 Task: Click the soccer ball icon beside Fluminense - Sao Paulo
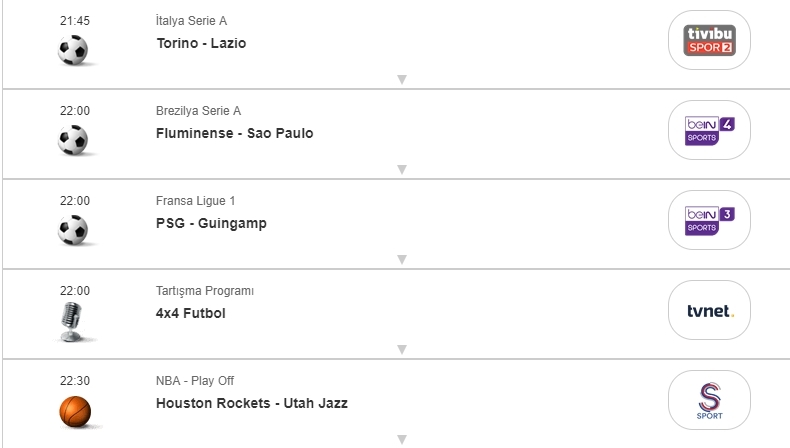(x=73, y=140)
